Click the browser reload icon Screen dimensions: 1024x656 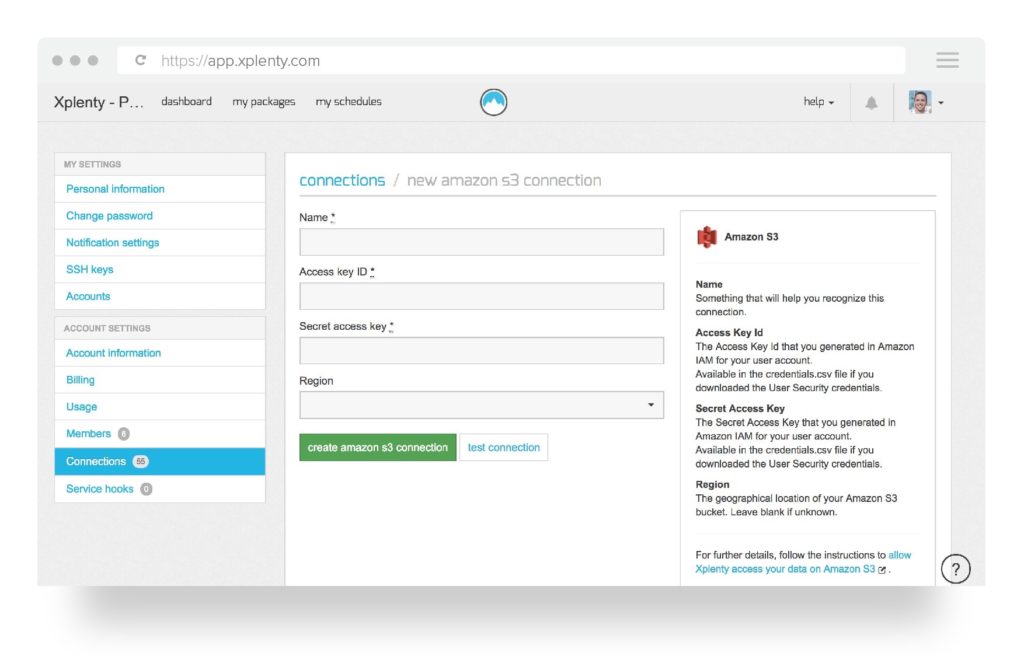point(140,60)
